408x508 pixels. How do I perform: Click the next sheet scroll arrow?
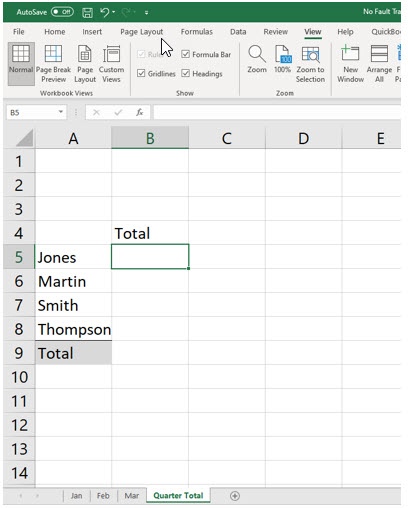click(37, 496)
